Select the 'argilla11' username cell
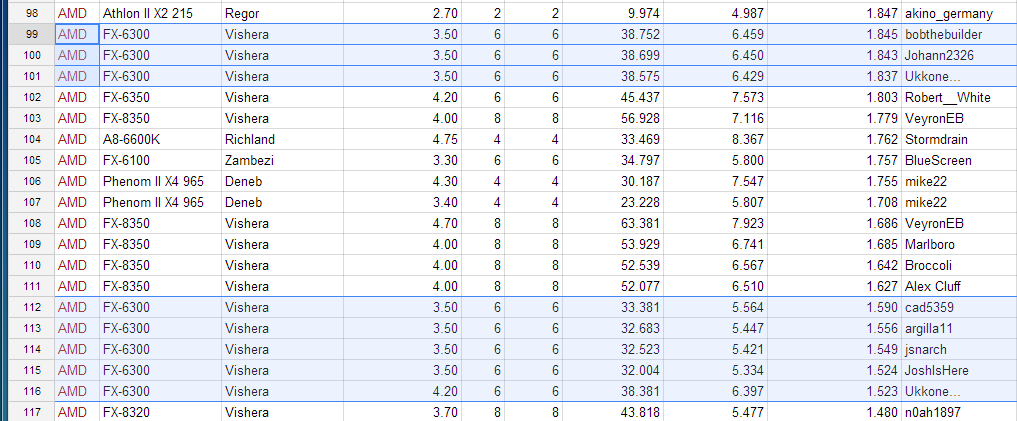Image resolution: width=1017 pixels, height=421 pixels. pyautogui.click(x=959, y=328)
